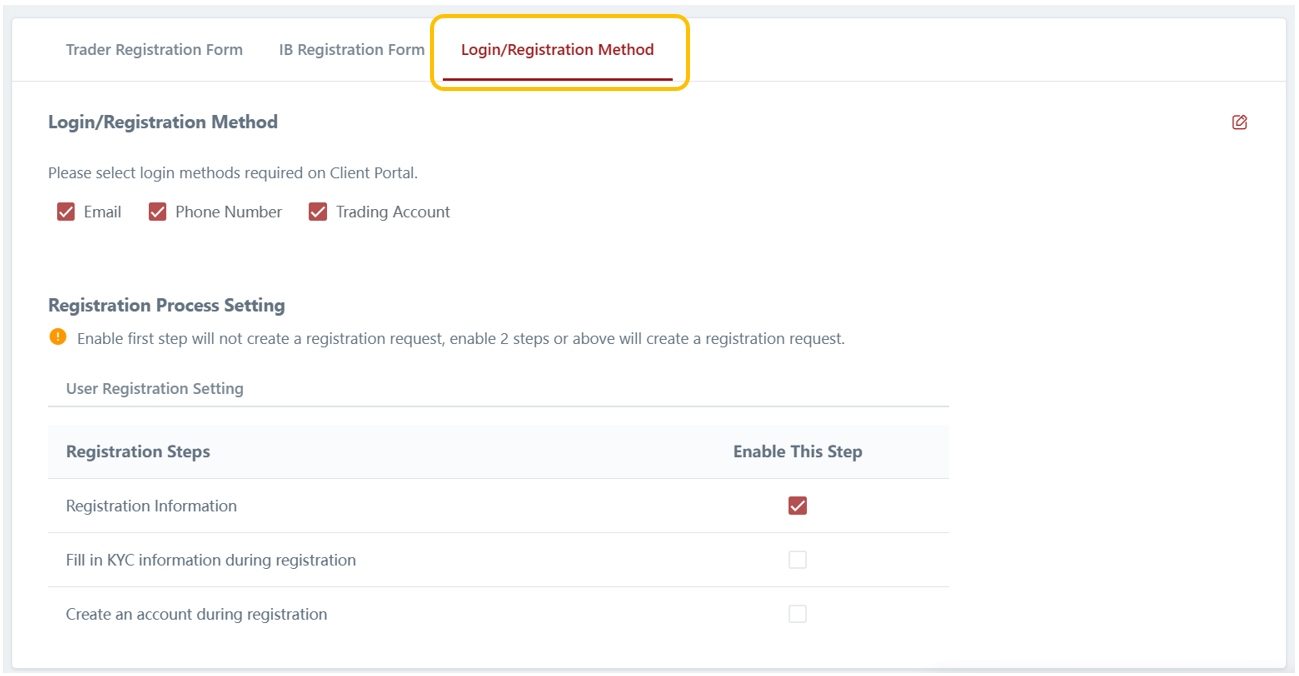The width and height of the screenshot is (1299, 676).
Task: Uncheck Registration Information step checkbox
Action: click(x=797, y=506)
